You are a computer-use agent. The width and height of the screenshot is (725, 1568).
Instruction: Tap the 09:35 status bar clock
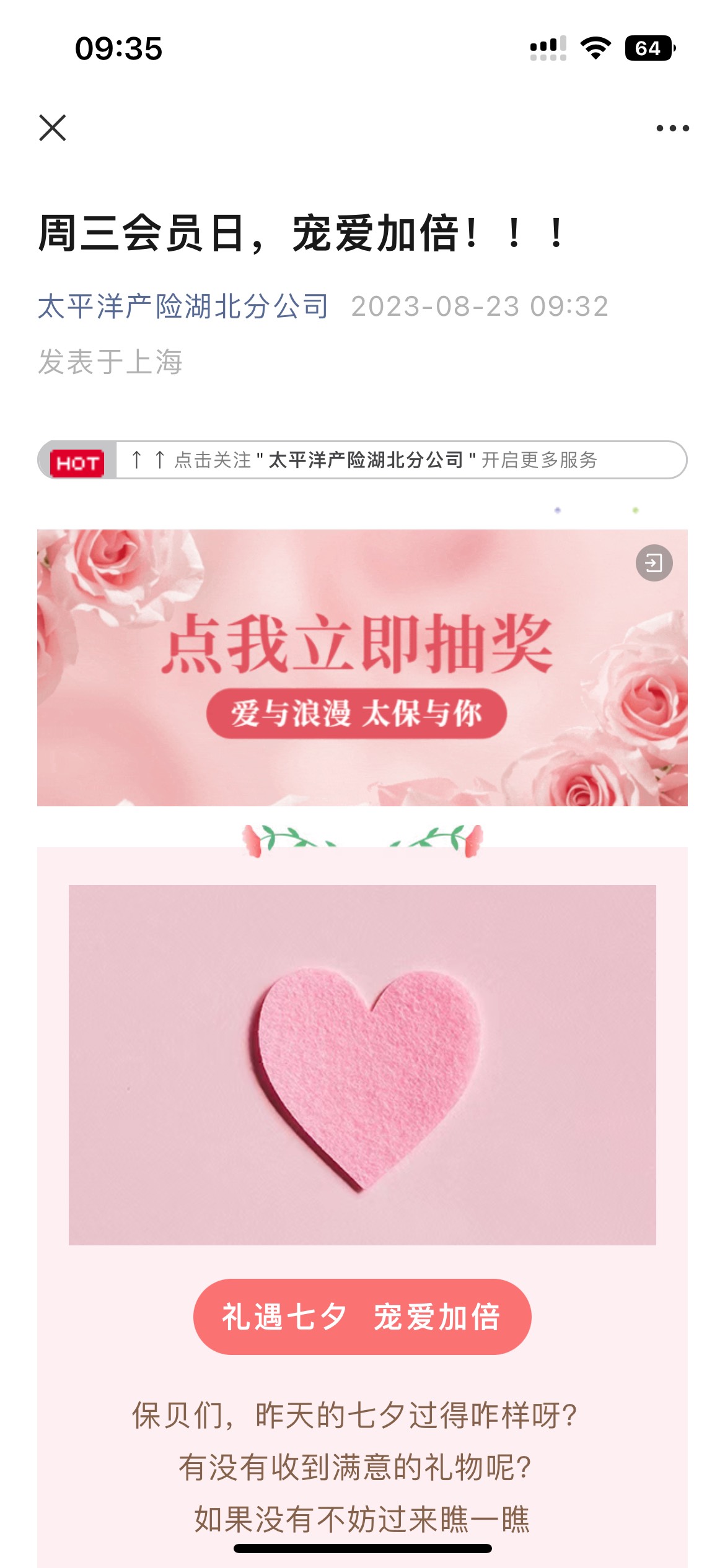118,48
